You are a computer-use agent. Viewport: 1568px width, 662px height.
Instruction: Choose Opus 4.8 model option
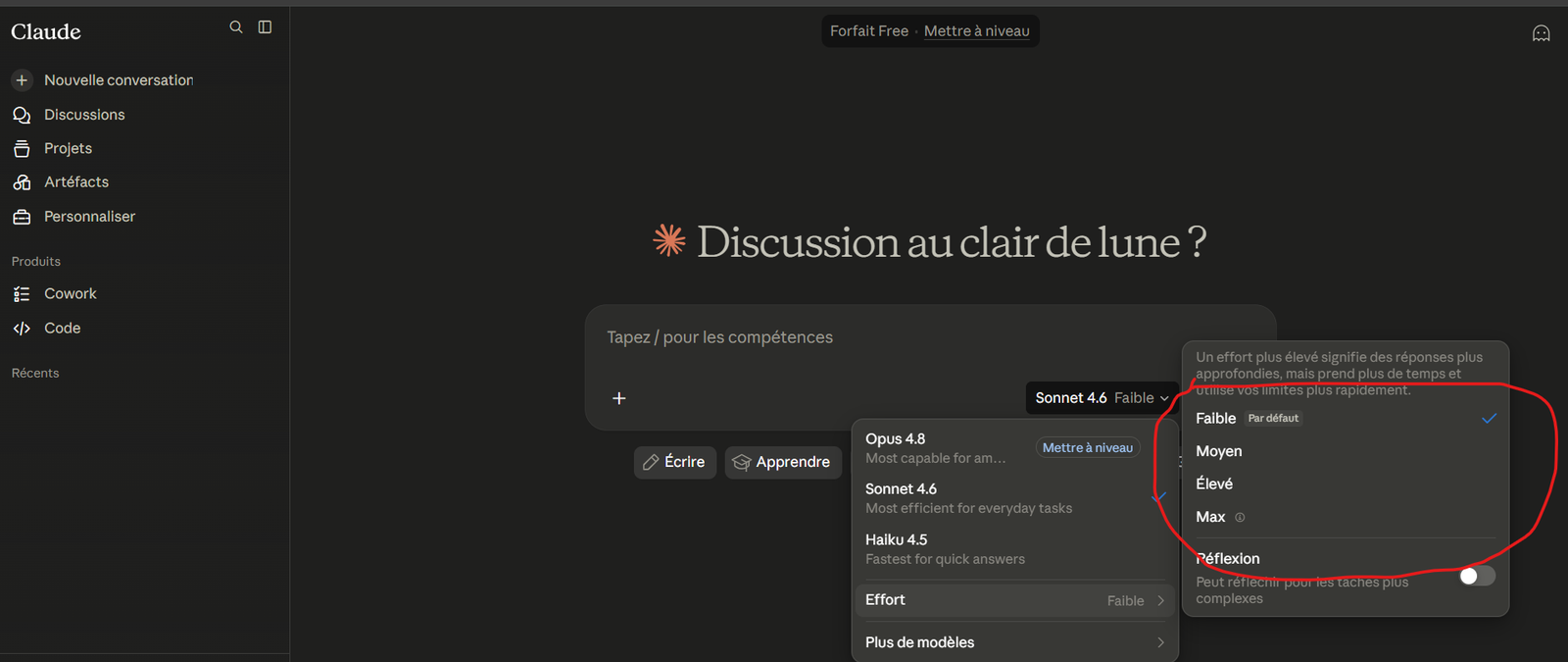(1015, 448)
